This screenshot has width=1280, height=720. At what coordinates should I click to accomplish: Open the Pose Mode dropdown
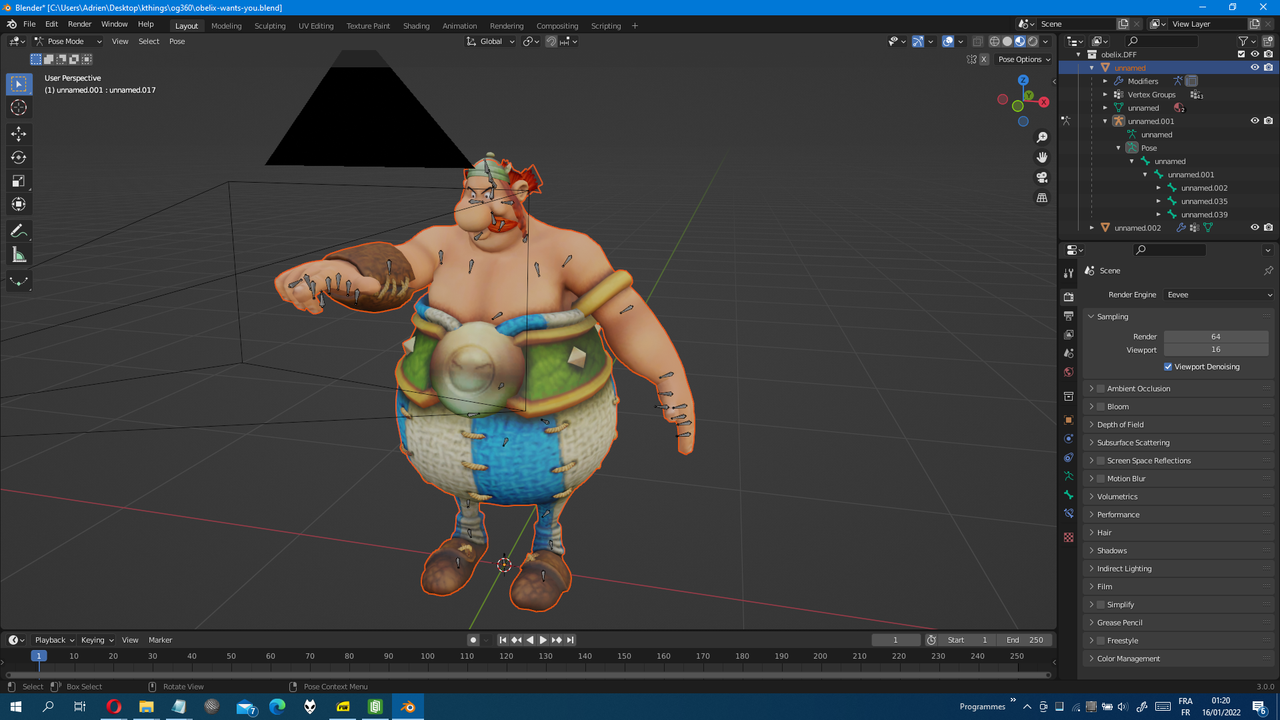point(68,42)
